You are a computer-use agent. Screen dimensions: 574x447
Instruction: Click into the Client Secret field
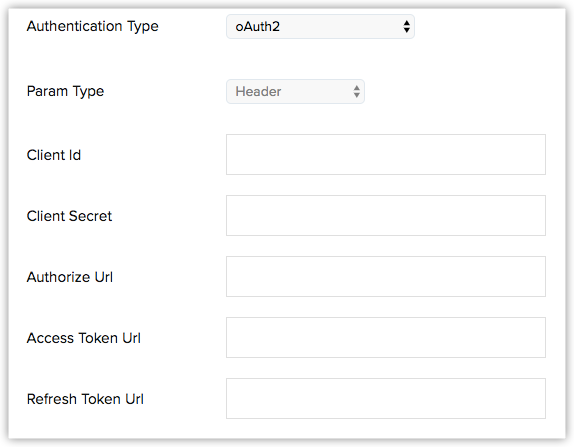tap(386, 215)
